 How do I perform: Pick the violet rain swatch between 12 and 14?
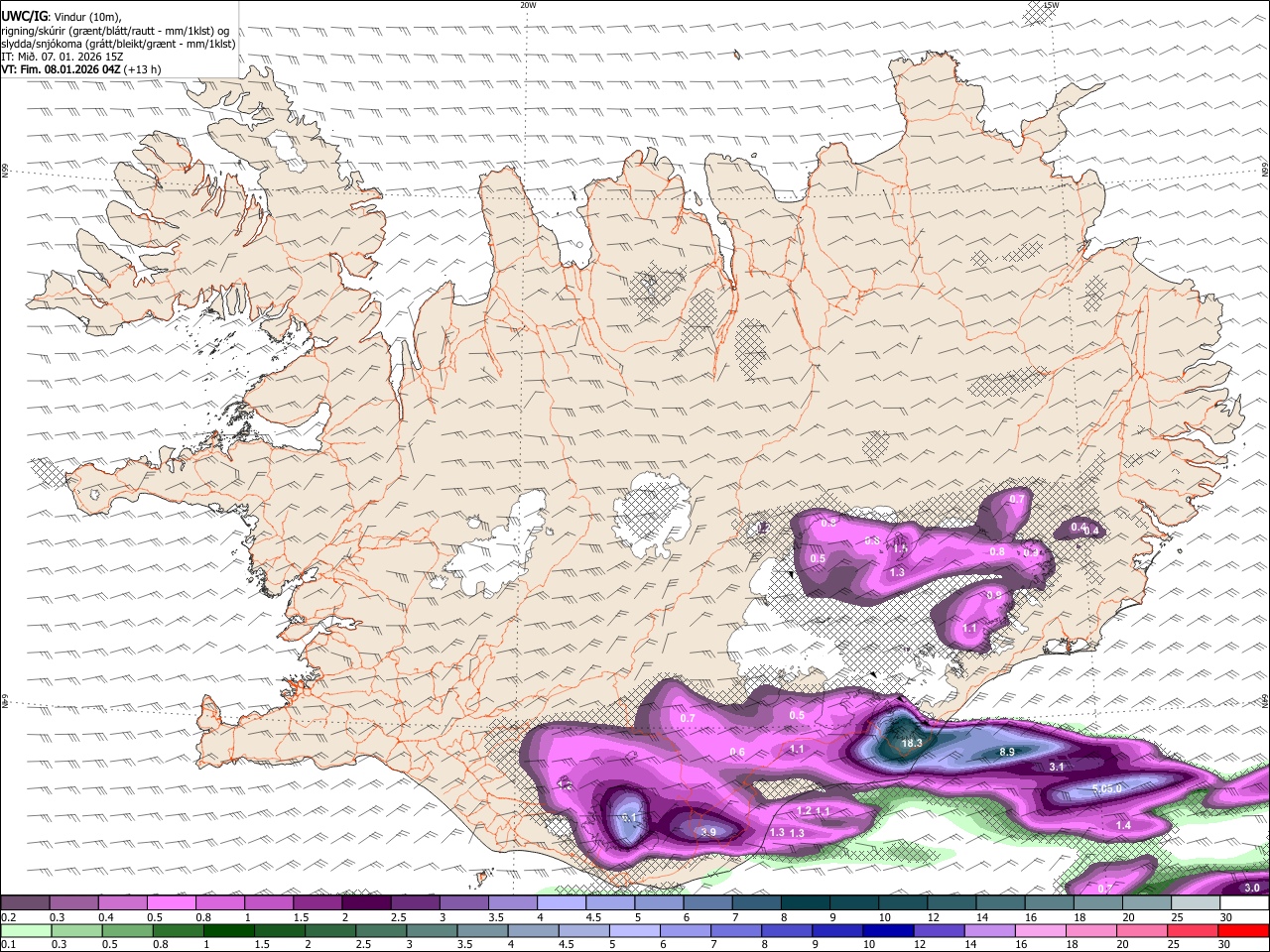[939, 930]
